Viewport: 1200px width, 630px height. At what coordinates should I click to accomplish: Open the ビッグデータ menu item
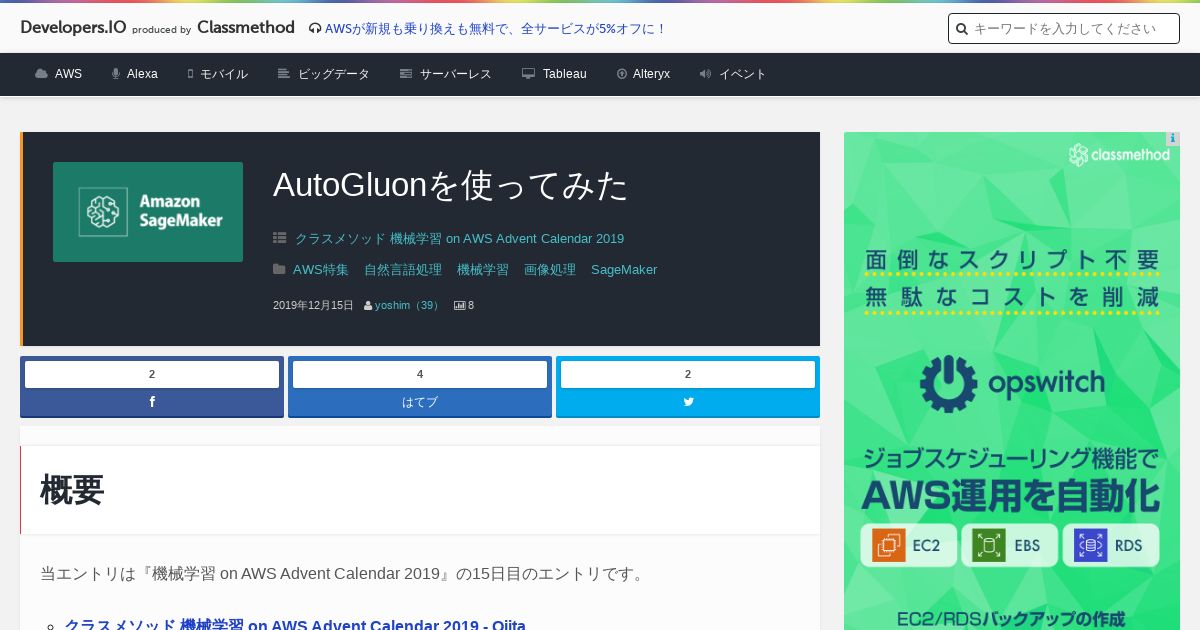pos(334,74)
